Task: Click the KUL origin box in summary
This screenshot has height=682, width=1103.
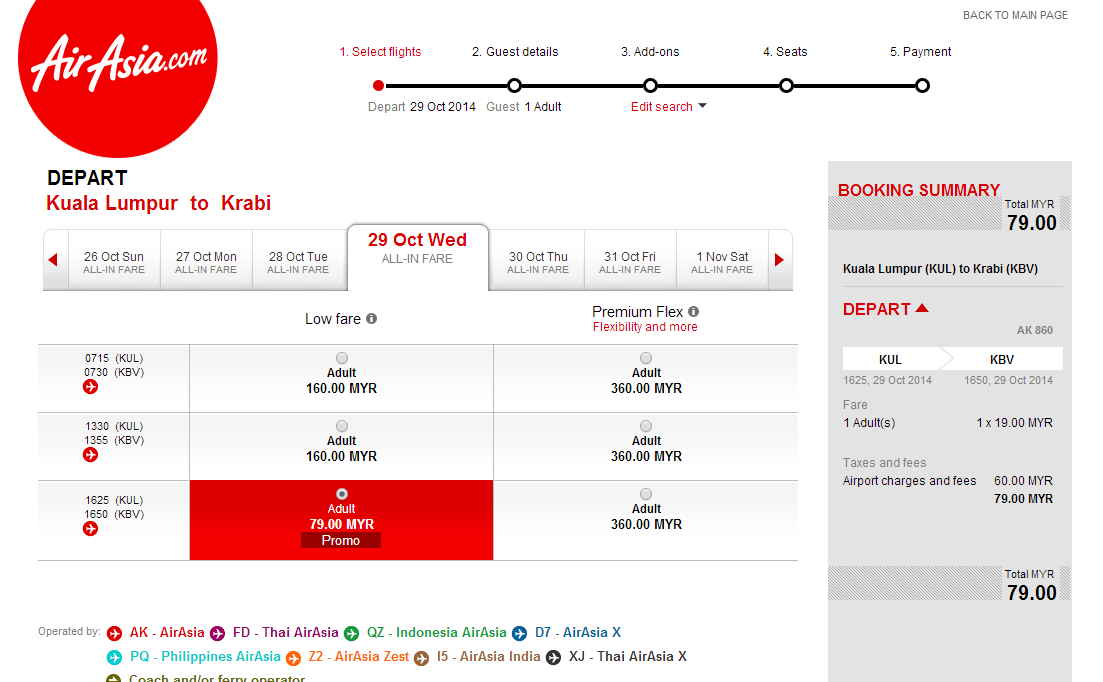Action: (x=891, y=359)
